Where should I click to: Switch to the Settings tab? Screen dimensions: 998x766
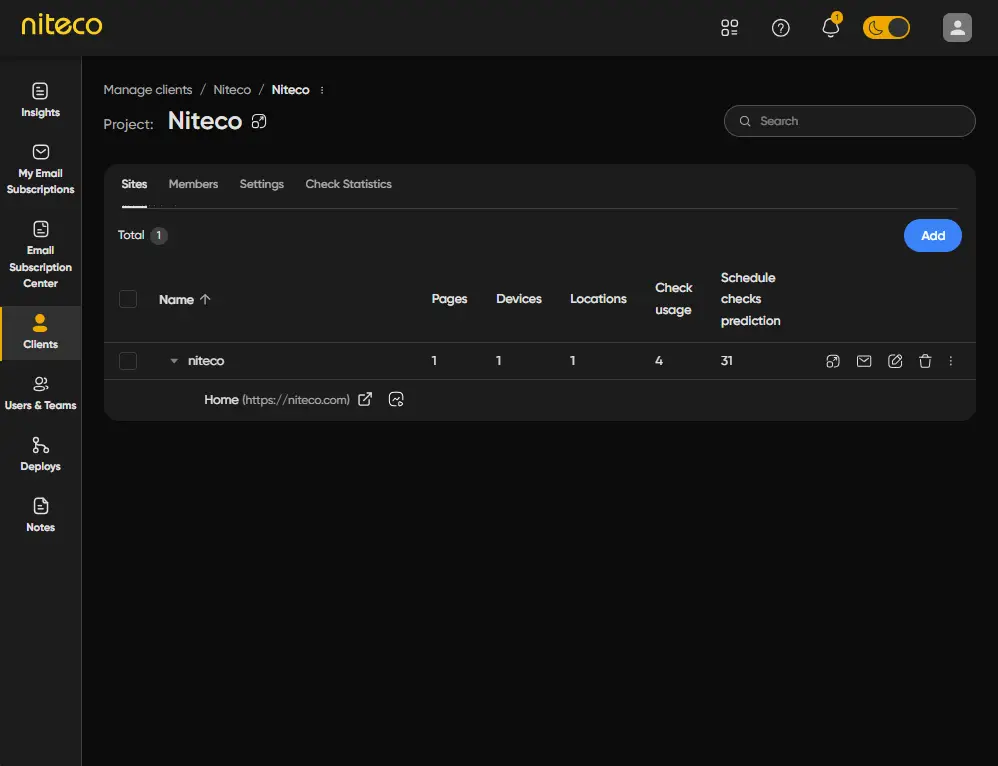tap(262, 184)
